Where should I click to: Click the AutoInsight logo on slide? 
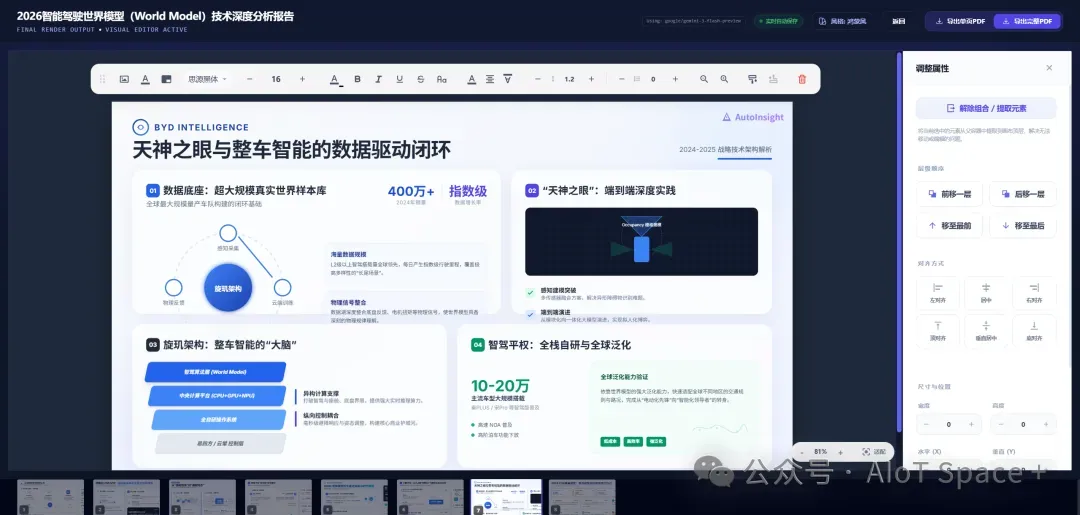pos(753,117)
